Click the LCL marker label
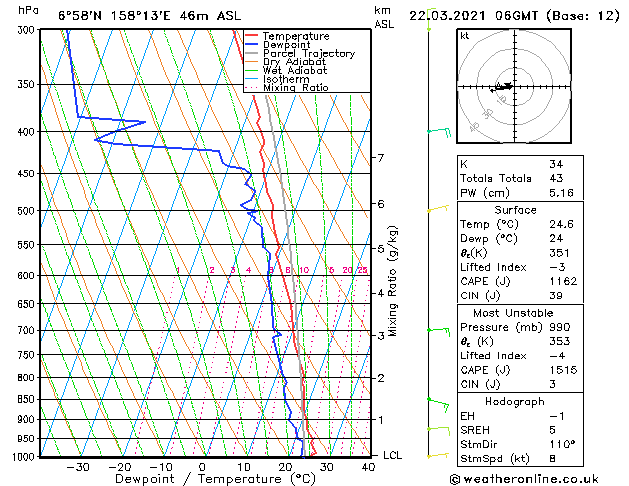Image resolution: width=629 pixels, height=486 pixels. tap(392, 456)
